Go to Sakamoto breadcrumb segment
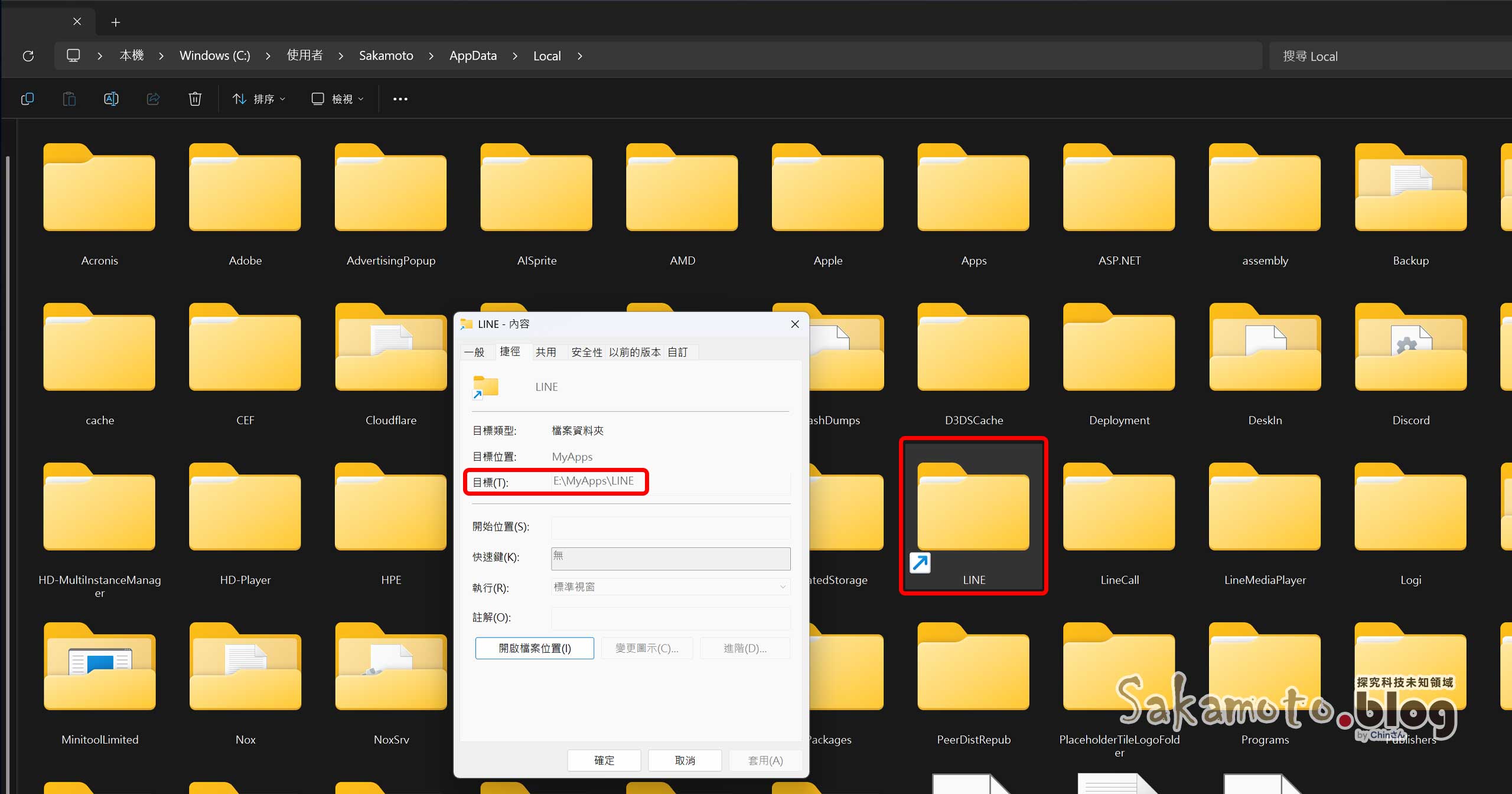Viewport: 1512px width, 794px height. (386, 56)
